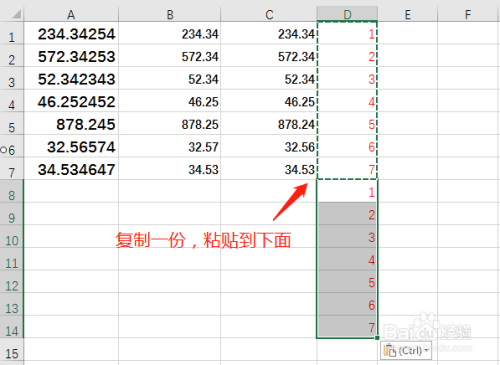Image resolution: width=500 pixels, height=365 pixels.
Task: Click cell showing 32.57
Action: coord(170,147)
